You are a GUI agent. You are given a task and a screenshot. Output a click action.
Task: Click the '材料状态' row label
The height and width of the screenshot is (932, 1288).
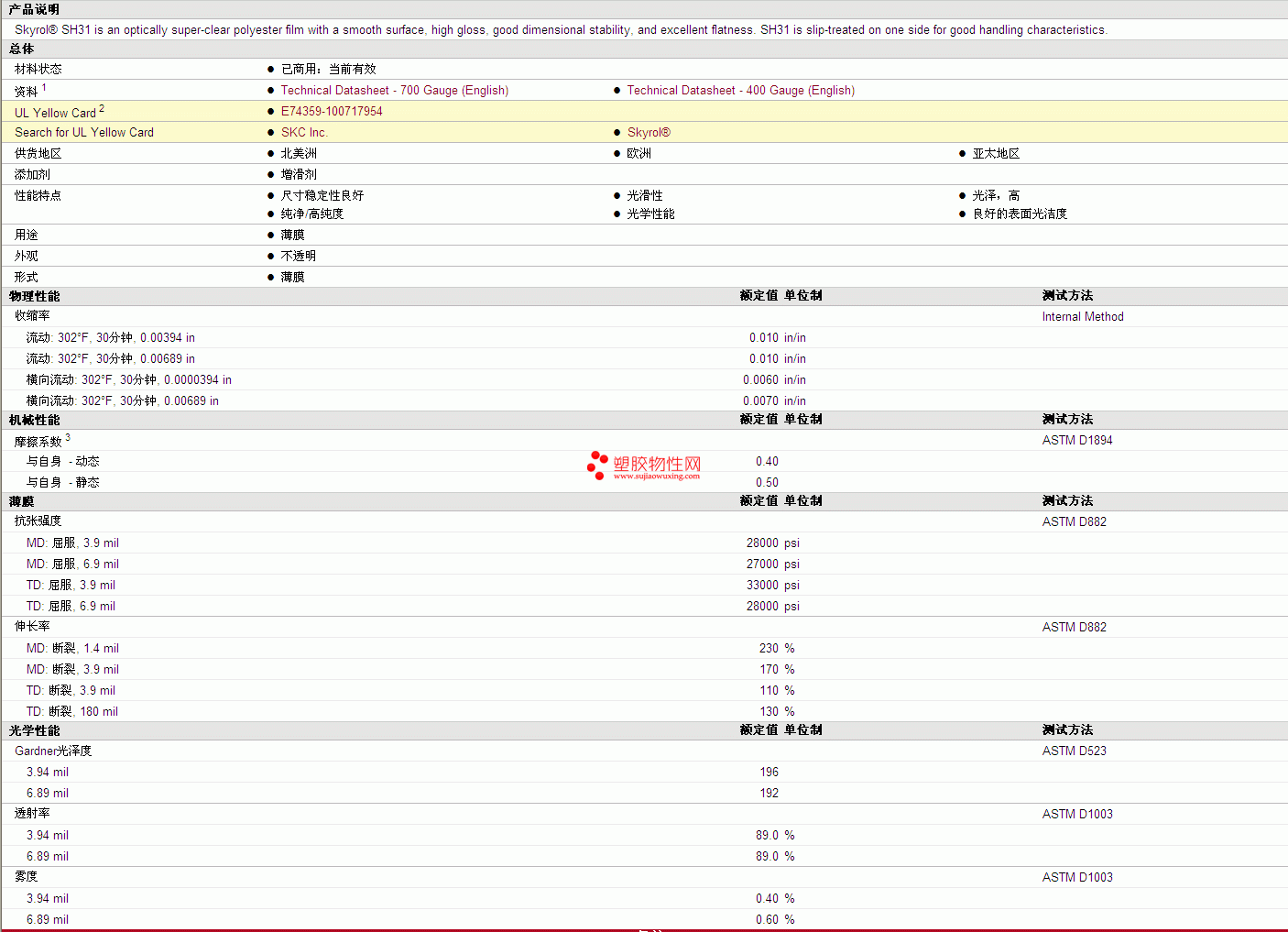(x=38, y=69)
